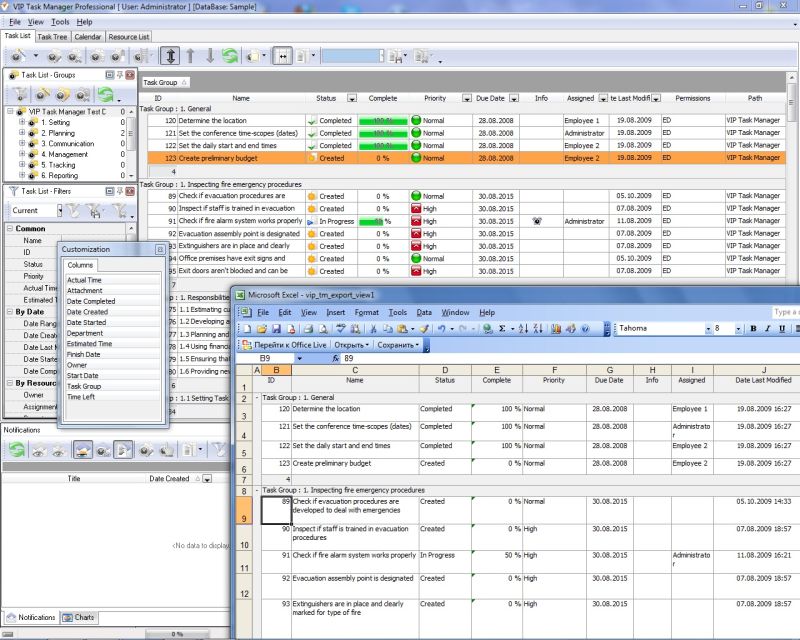Open the Status column filter dropdown
Image resolution: width=800 pixels, height=640 pixels.
(352, 98)
